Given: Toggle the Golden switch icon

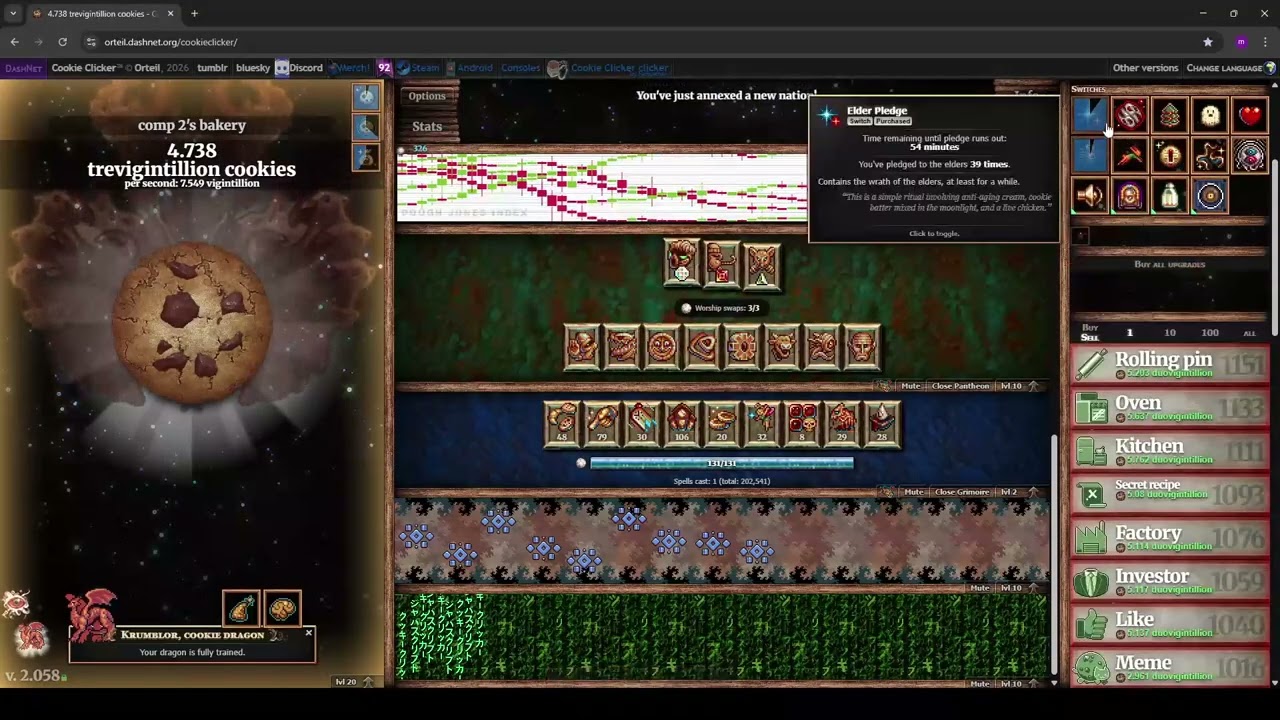Looking at the screenshot, I should (1170, 156).
